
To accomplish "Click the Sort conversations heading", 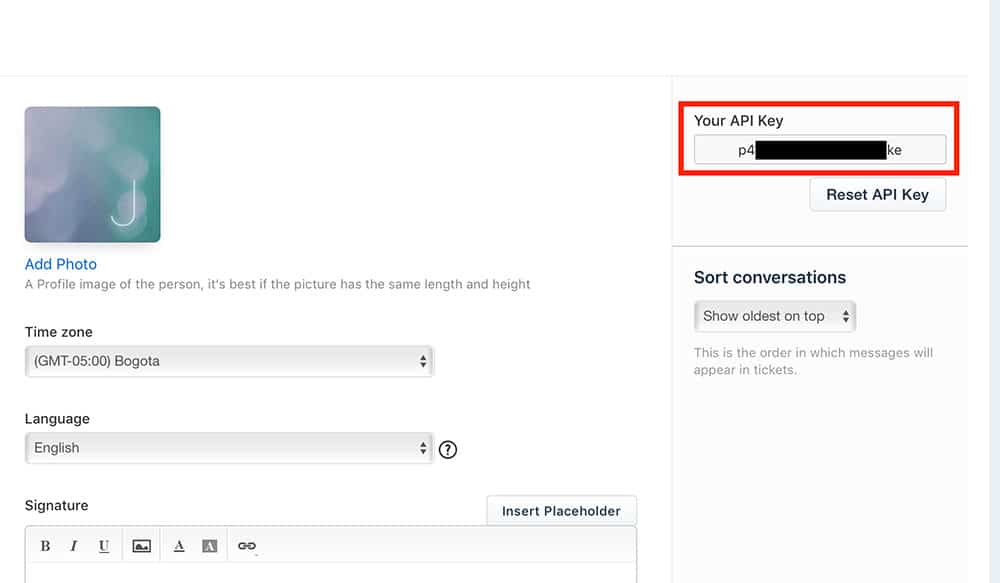I will [x=770, y=278].
